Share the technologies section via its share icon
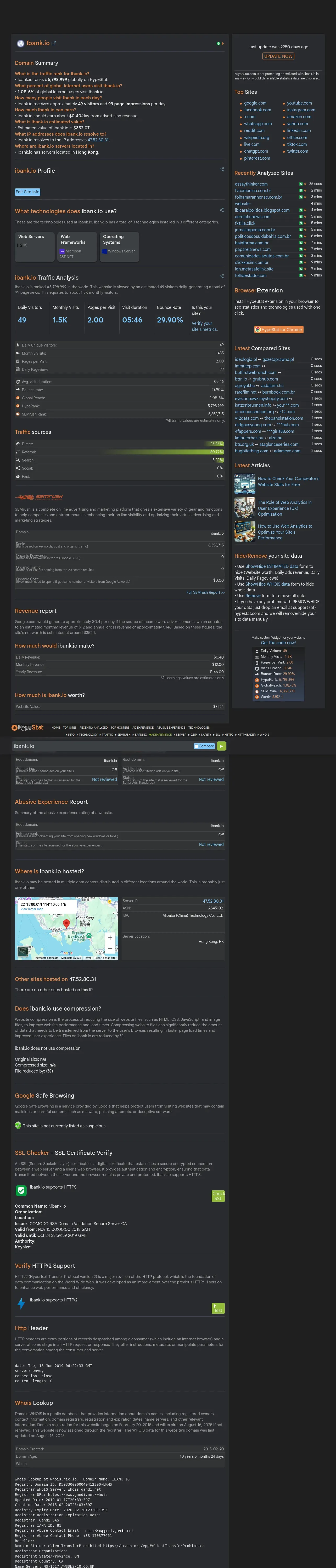 coord(221,210)
